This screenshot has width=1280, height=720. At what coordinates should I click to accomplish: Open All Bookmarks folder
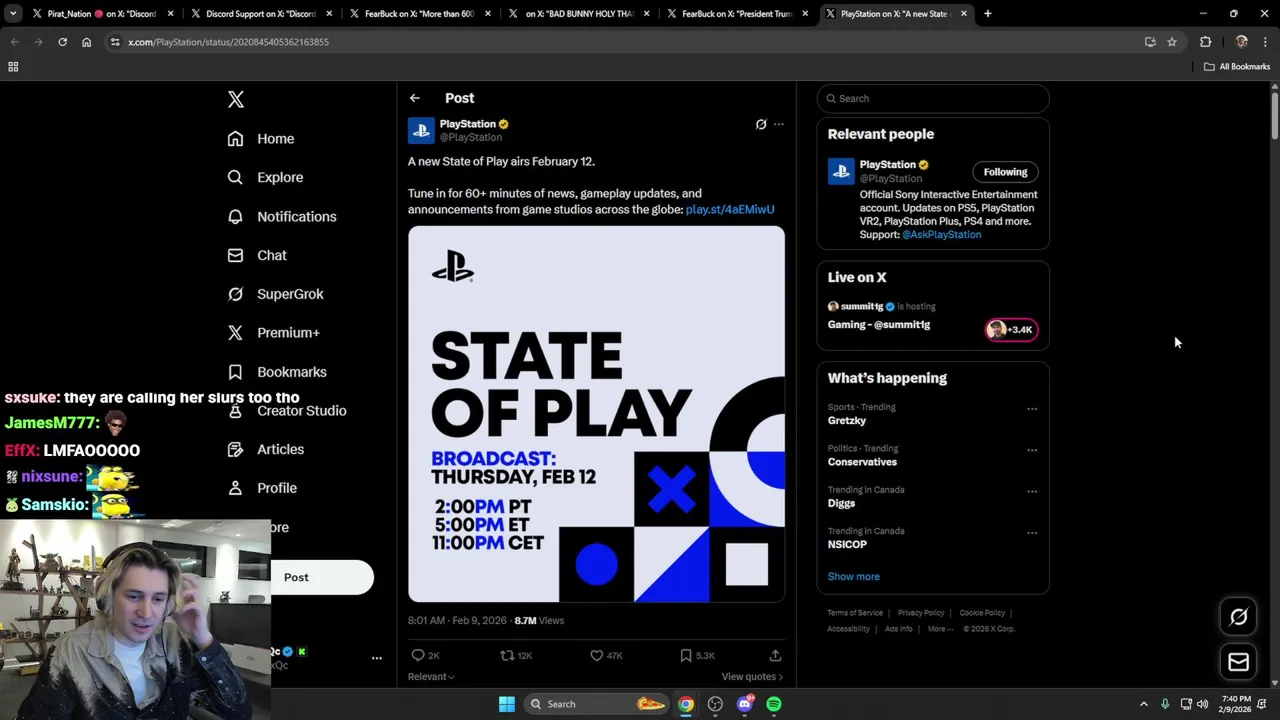point(1237,67)
